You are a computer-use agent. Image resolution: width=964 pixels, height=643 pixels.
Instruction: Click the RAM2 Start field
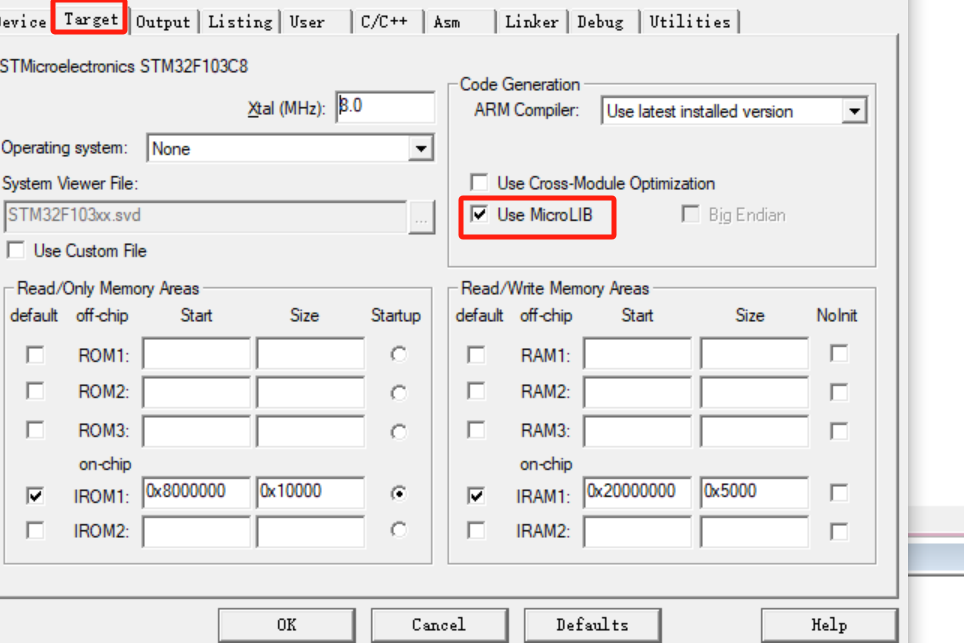tap(638, 392)
